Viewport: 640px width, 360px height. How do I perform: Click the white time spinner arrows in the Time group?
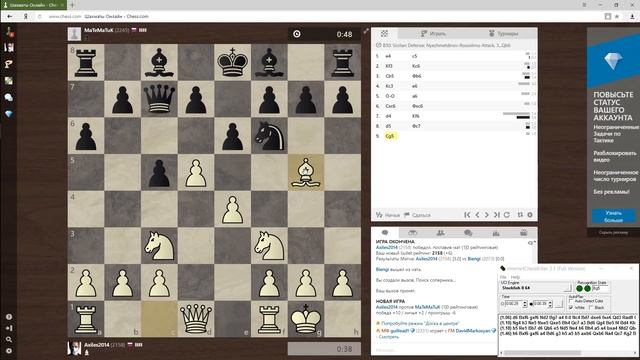click(525, 304)
